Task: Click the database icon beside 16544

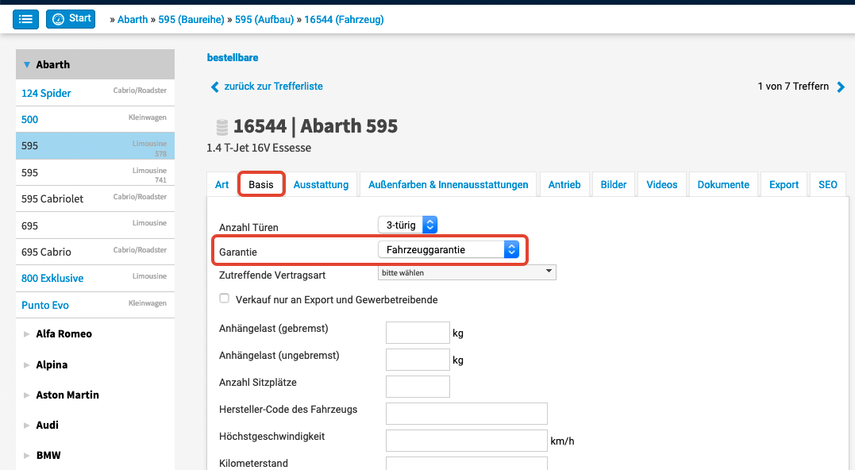Action: [x=221, y=126]
